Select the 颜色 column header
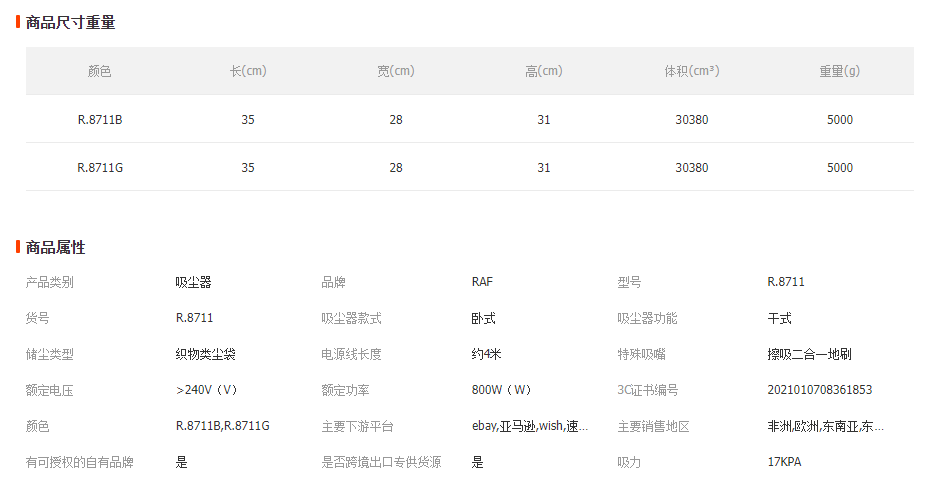The height and width of the screenshot is (489, 937). 100,71
